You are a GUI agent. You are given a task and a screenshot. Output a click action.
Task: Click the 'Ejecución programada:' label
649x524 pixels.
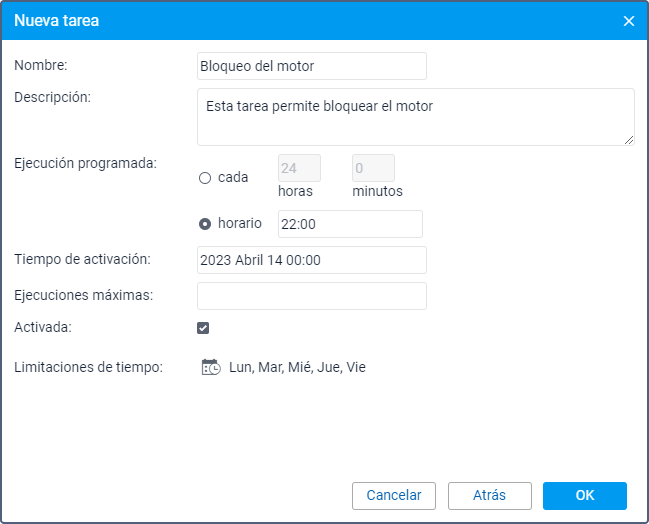(86, 162)
